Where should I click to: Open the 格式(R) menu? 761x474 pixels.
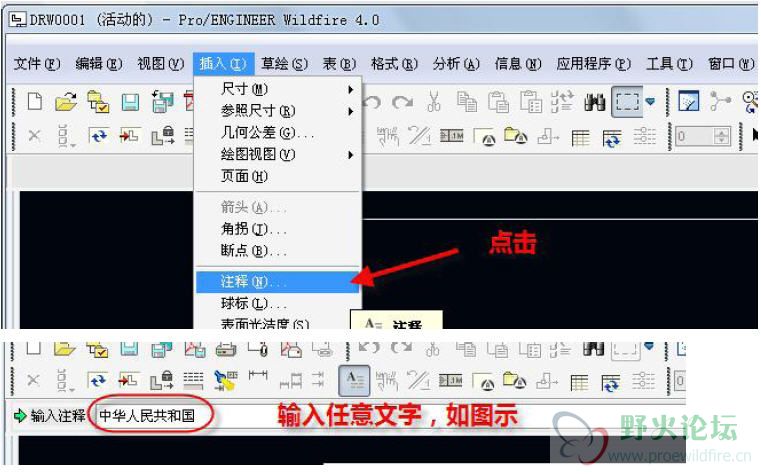394,64
